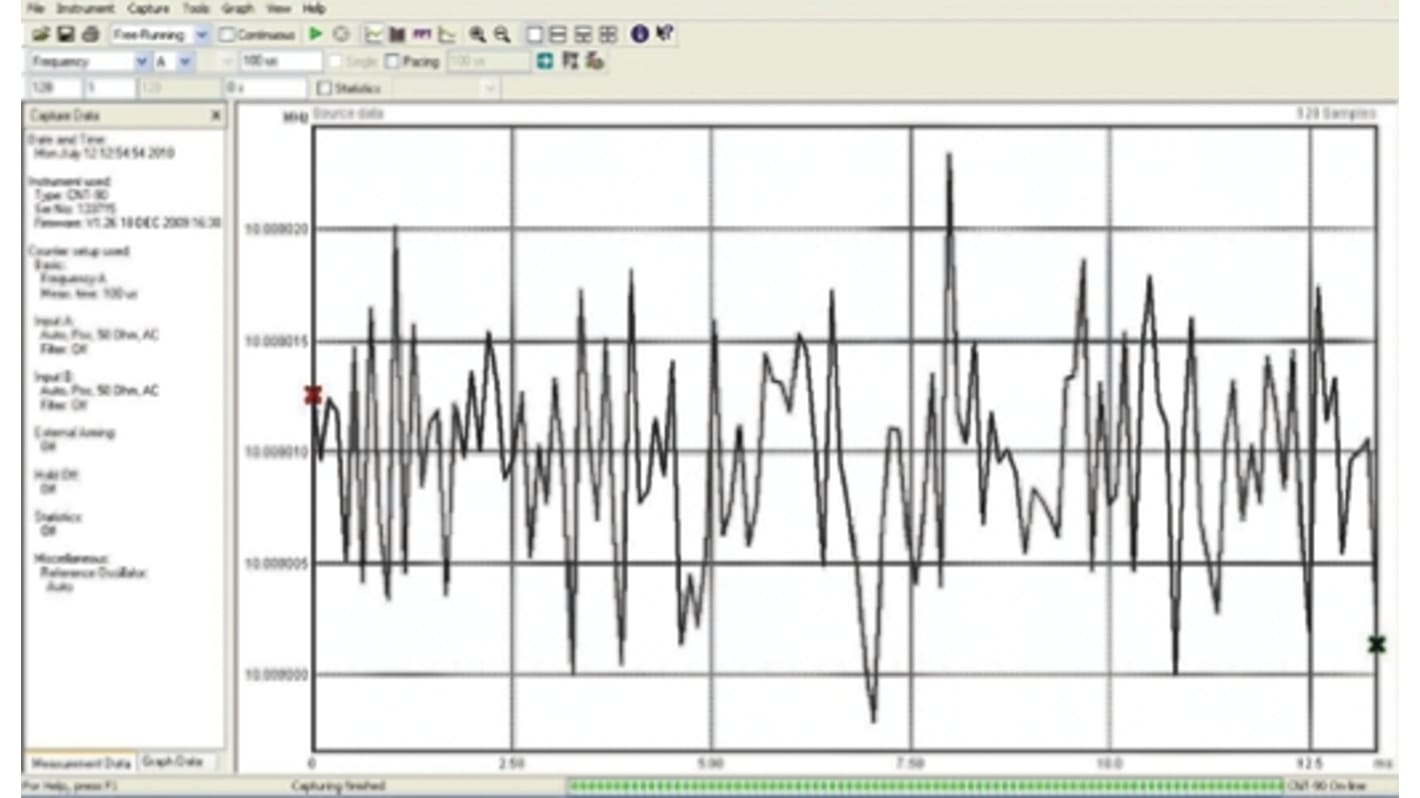Viewport: 1420px width, 798px height.
Task: Open the small disabled dropdown before 100 us
Action: 226,62
